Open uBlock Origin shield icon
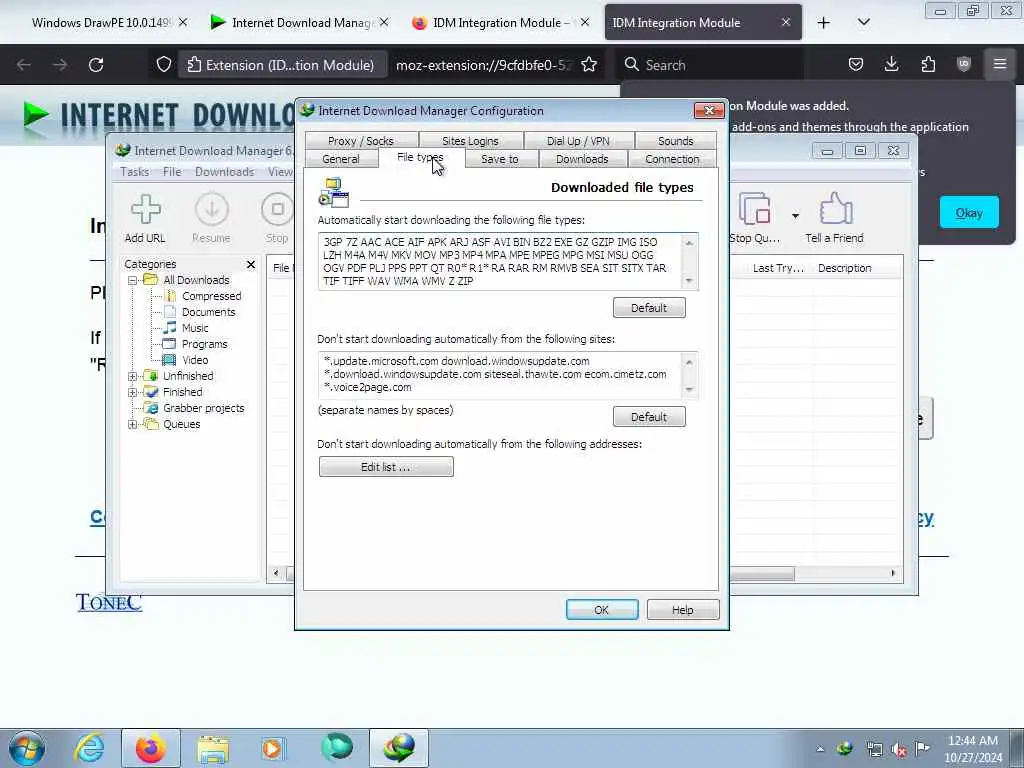 [964, 64]
